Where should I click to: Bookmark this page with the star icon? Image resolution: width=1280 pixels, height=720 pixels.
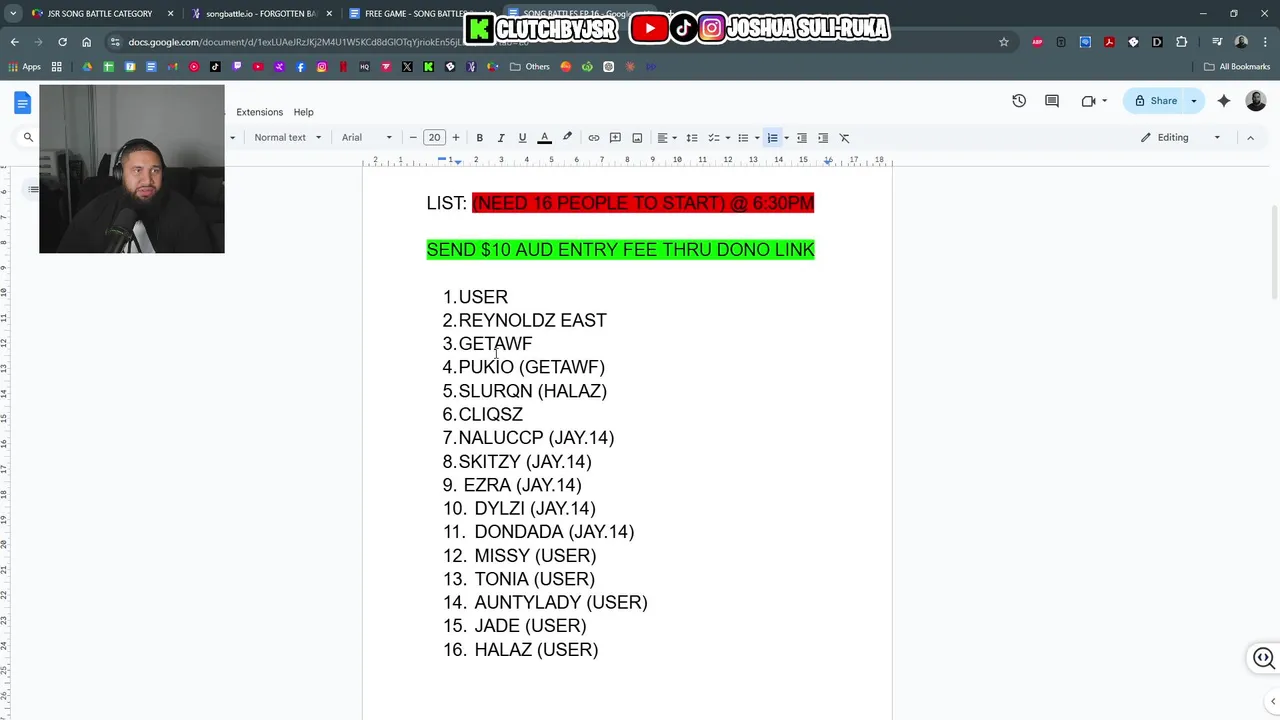1004,42
